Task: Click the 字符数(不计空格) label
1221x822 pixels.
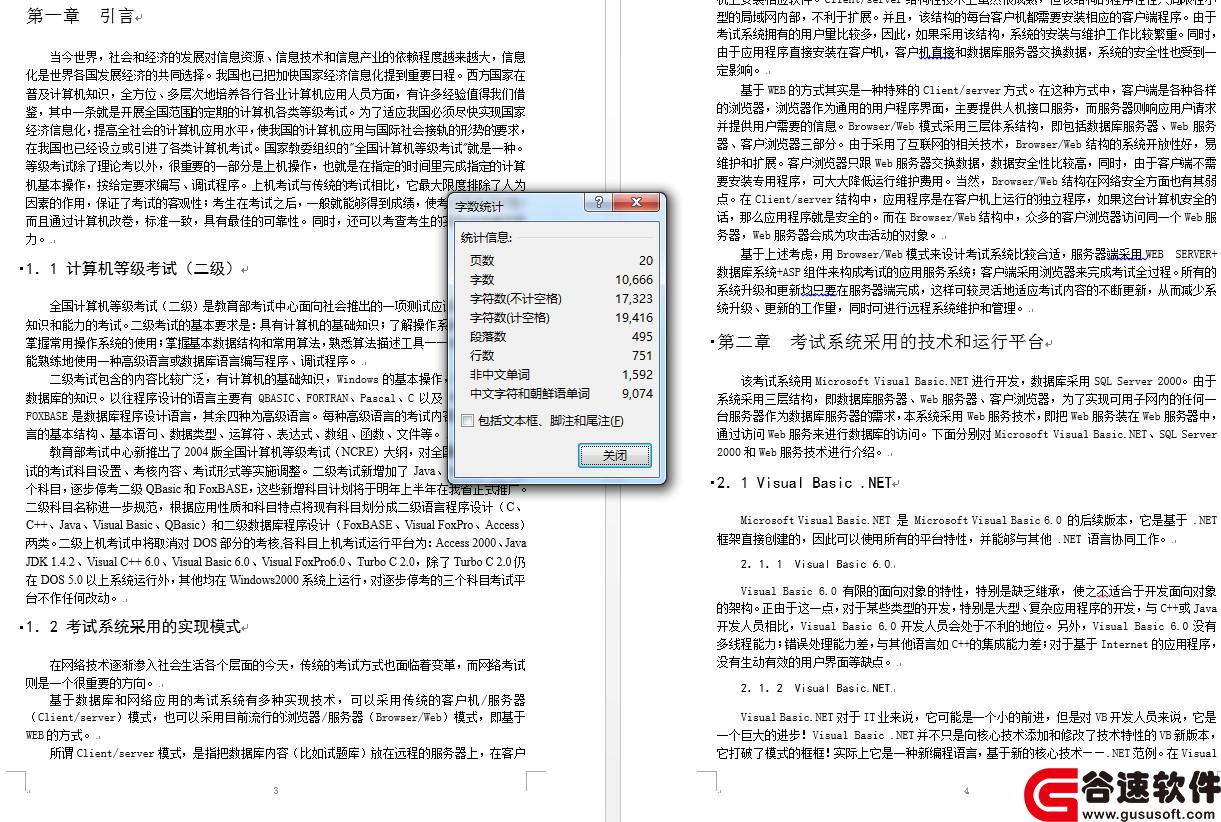Action: coord(516,298)
